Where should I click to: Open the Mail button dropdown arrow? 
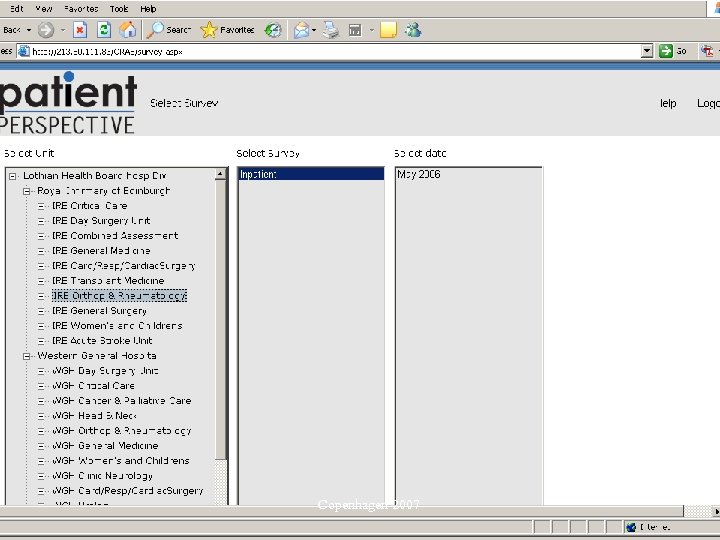click(x=314, y=30)
